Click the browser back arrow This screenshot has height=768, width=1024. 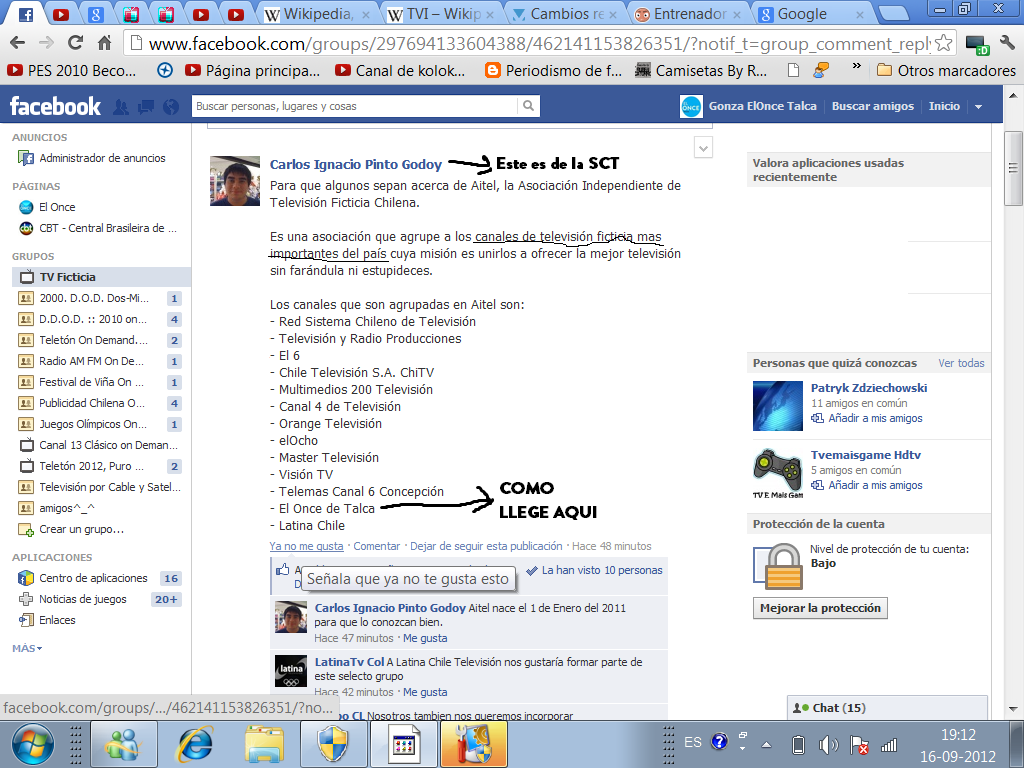coord(18,43)
